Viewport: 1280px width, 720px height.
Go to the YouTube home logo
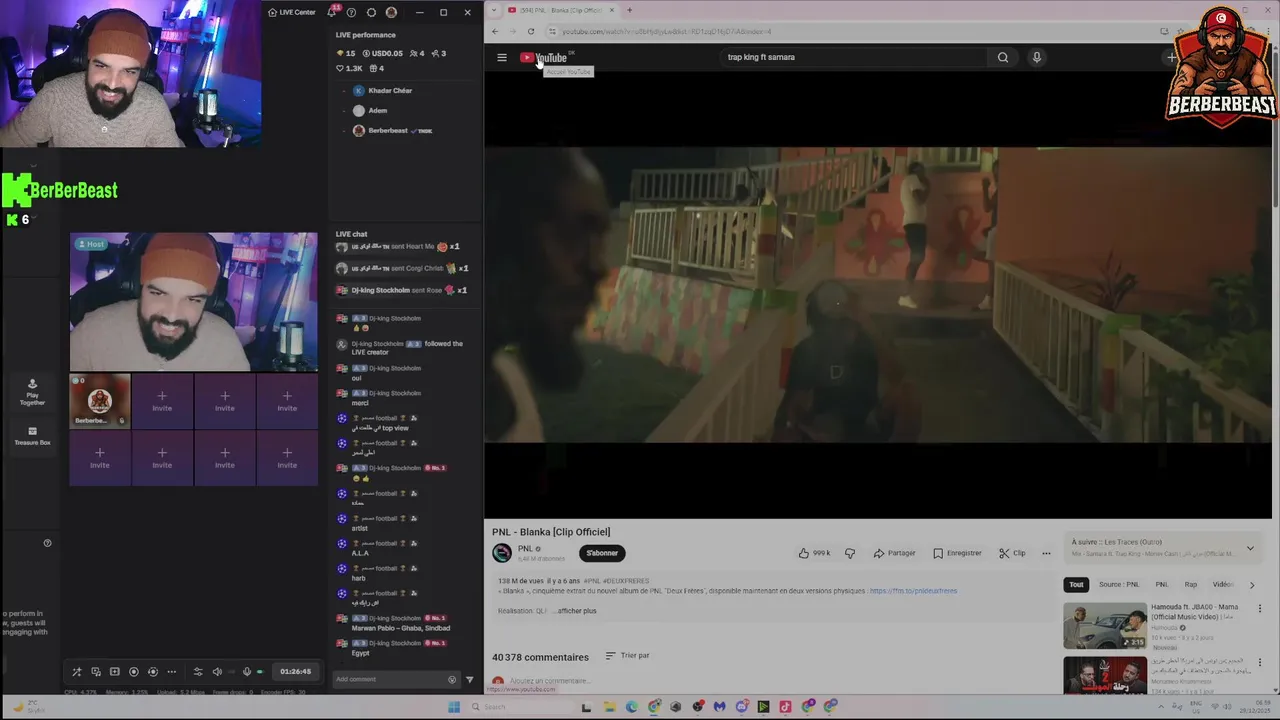[543, 57]
